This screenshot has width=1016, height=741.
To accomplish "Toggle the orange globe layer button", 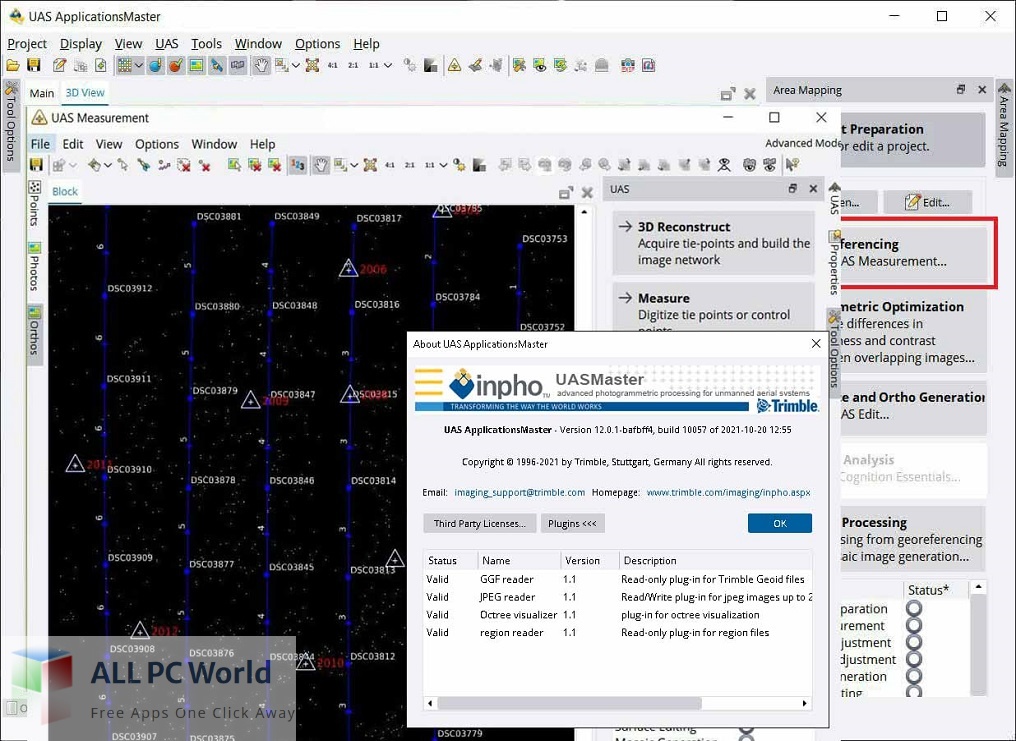I will [x=176, y=65].
